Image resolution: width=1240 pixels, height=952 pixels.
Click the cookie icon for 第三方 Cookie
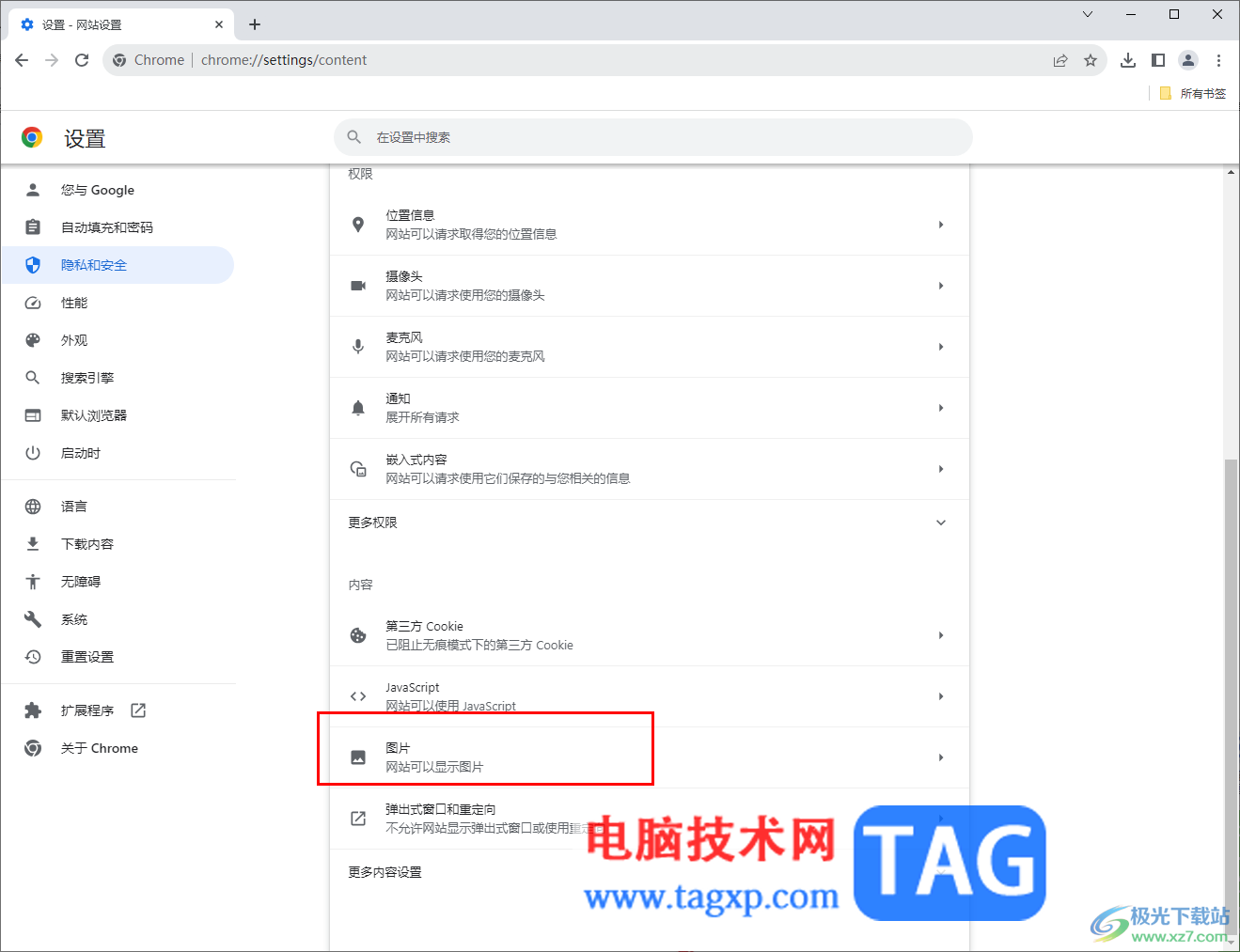358,635
